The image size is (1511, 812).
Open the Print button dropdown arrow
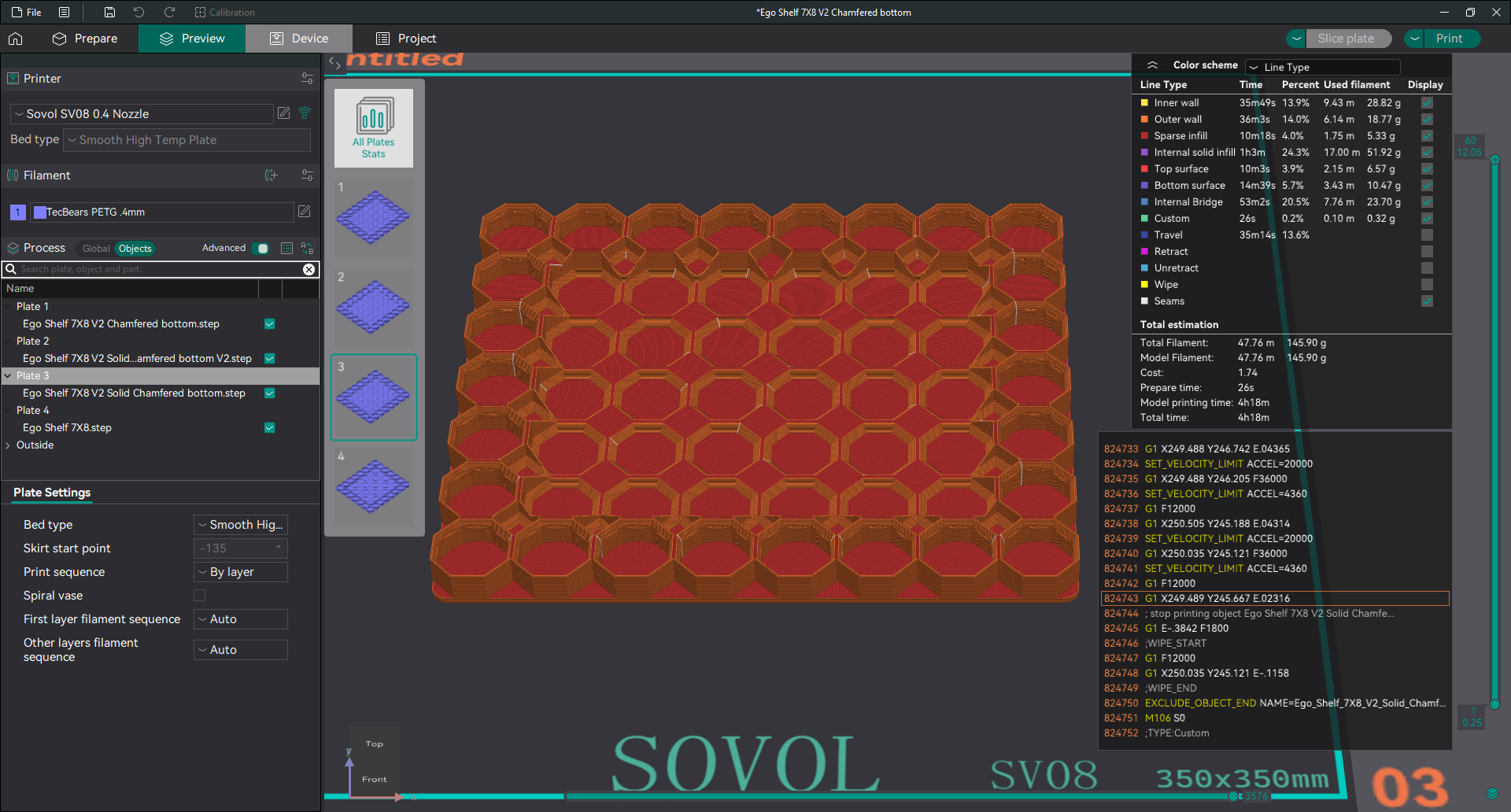[1415, 39]
